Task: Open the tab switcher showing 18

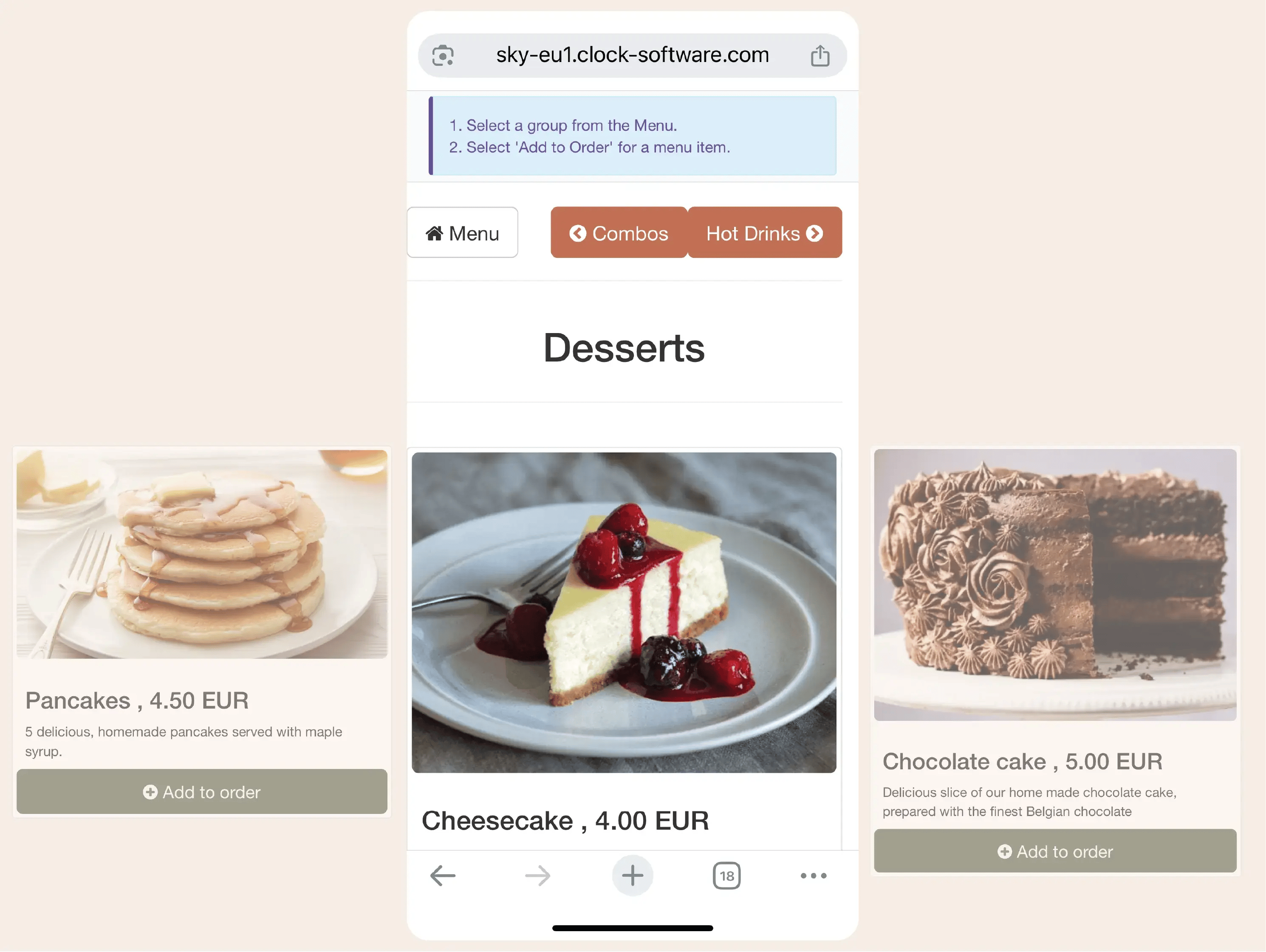Action: tap(726, 875)
